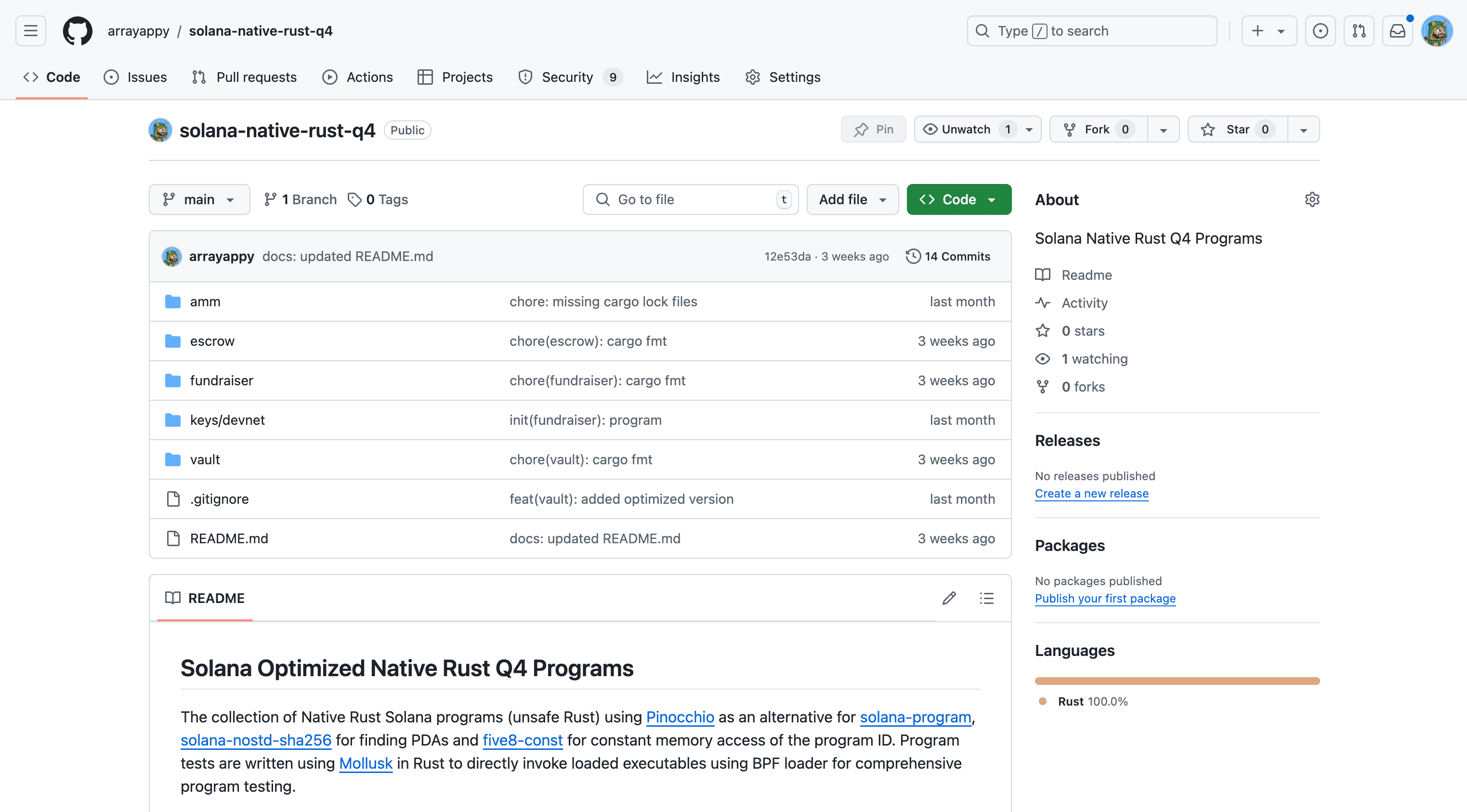This screenshot has width=1467, height=812.
Task: Open the keys/devnet folder
Action: coord(227,419)
